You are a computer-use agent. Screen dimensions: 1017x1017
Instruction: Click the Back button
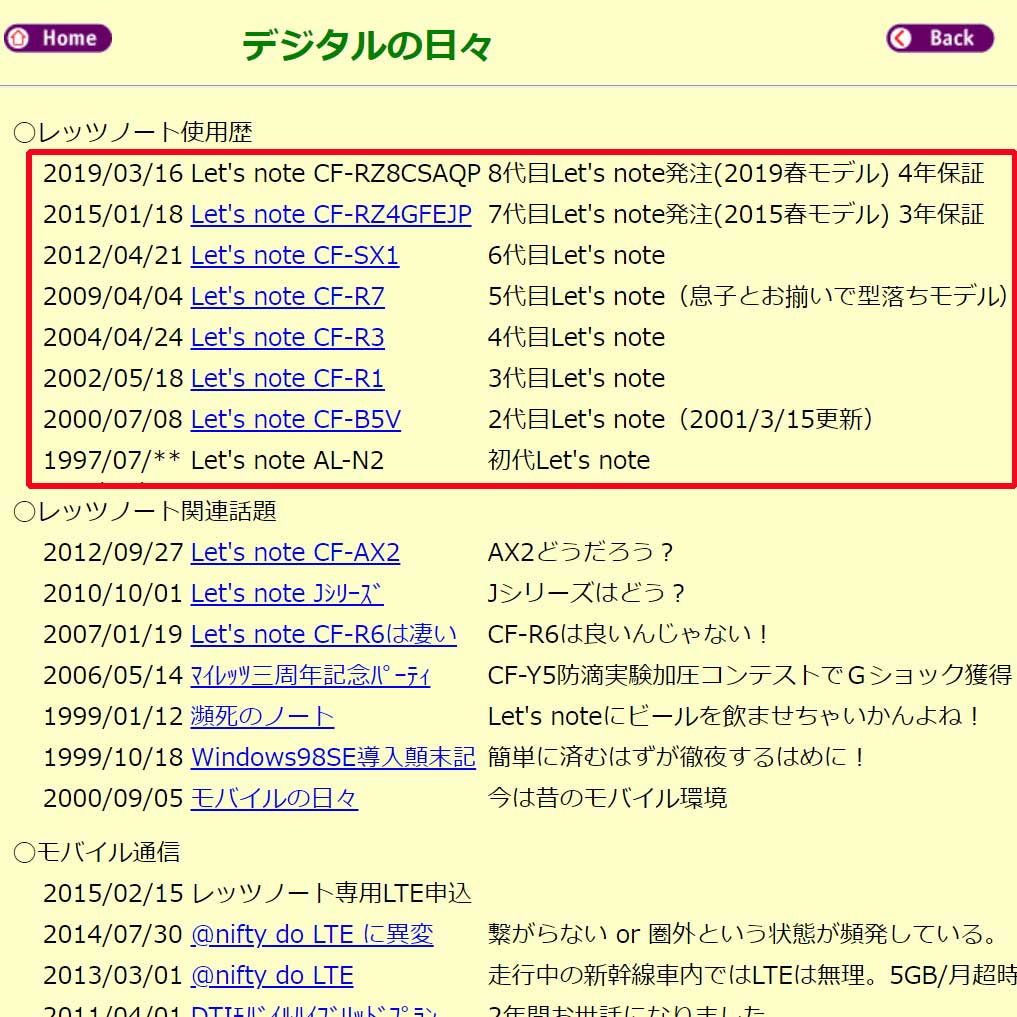tap(940, 38)
